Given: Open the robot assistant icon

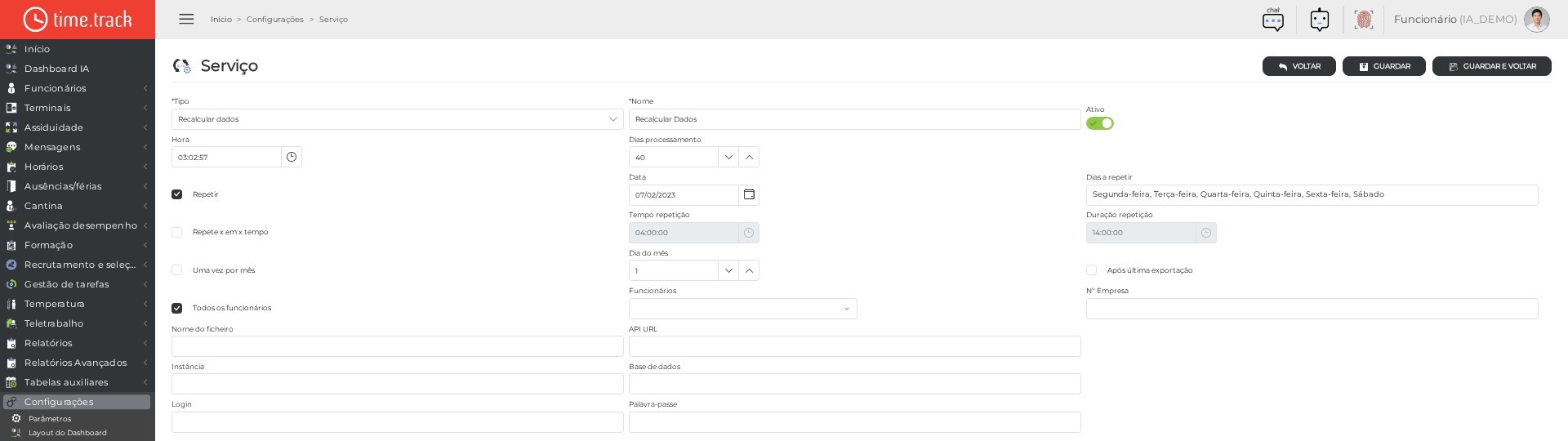Looking at the screenshot, I should pyautogui.click(x=1320, y=20).
